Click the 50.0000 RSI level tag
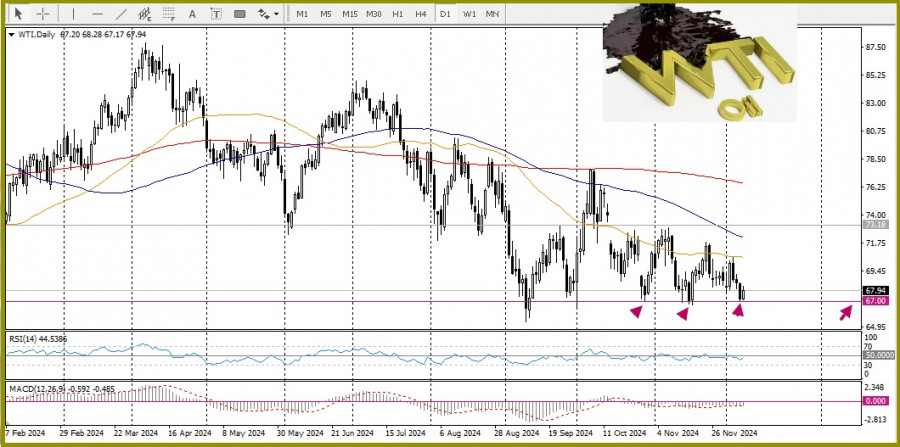The image size is (900, 447). tap(878, 355)
